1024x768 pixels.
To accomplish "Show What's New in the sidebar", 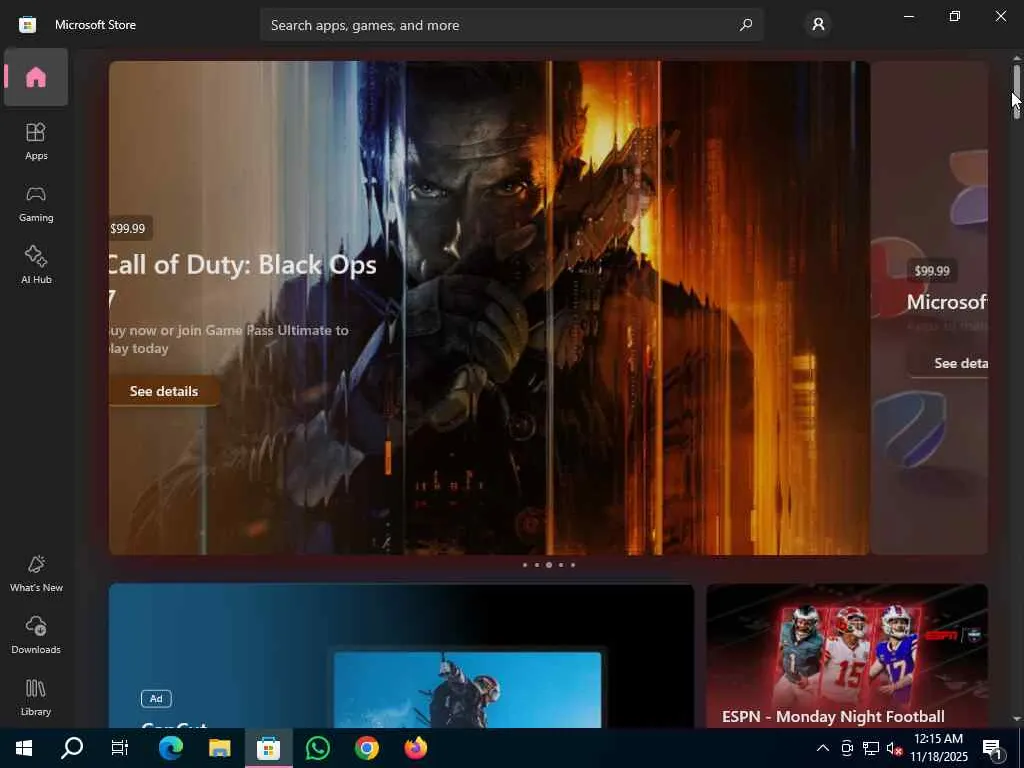I will (36, 573).
